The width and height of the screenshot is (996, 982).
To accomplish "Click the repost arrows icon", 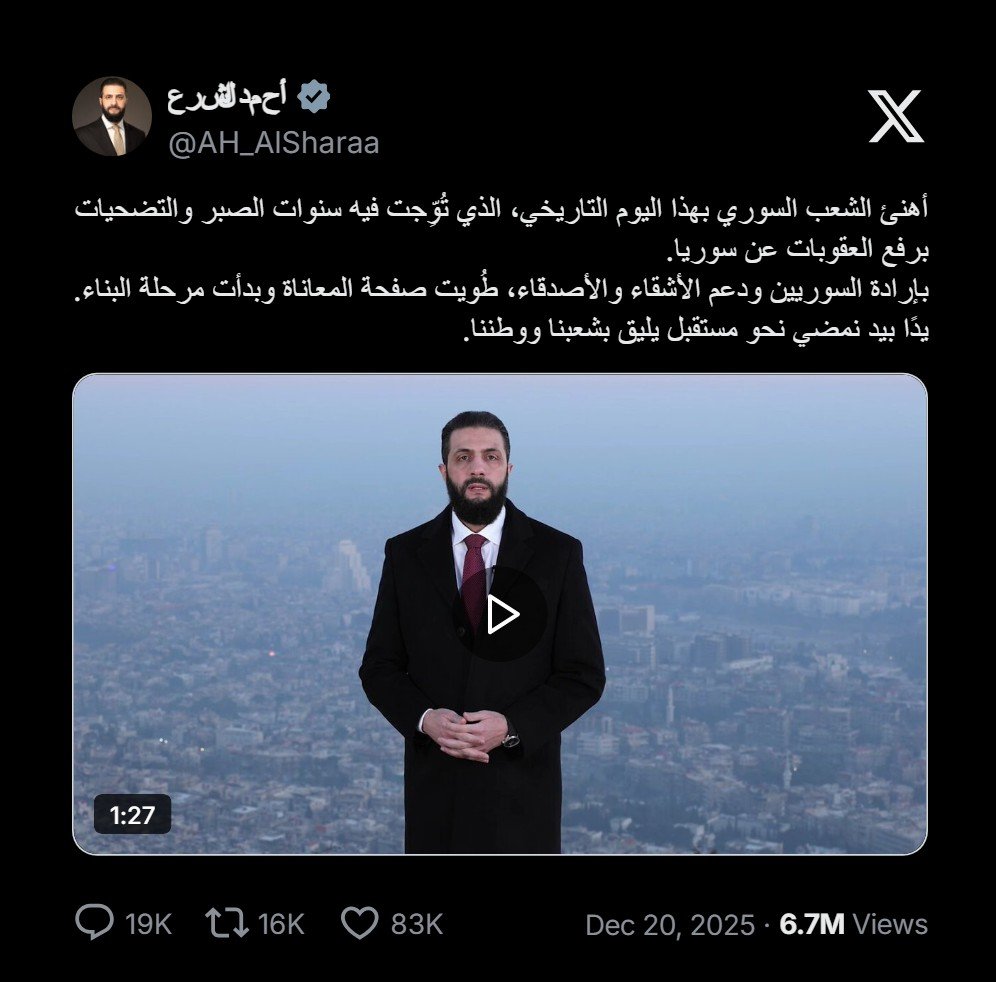I will click(x=227, y=923).
